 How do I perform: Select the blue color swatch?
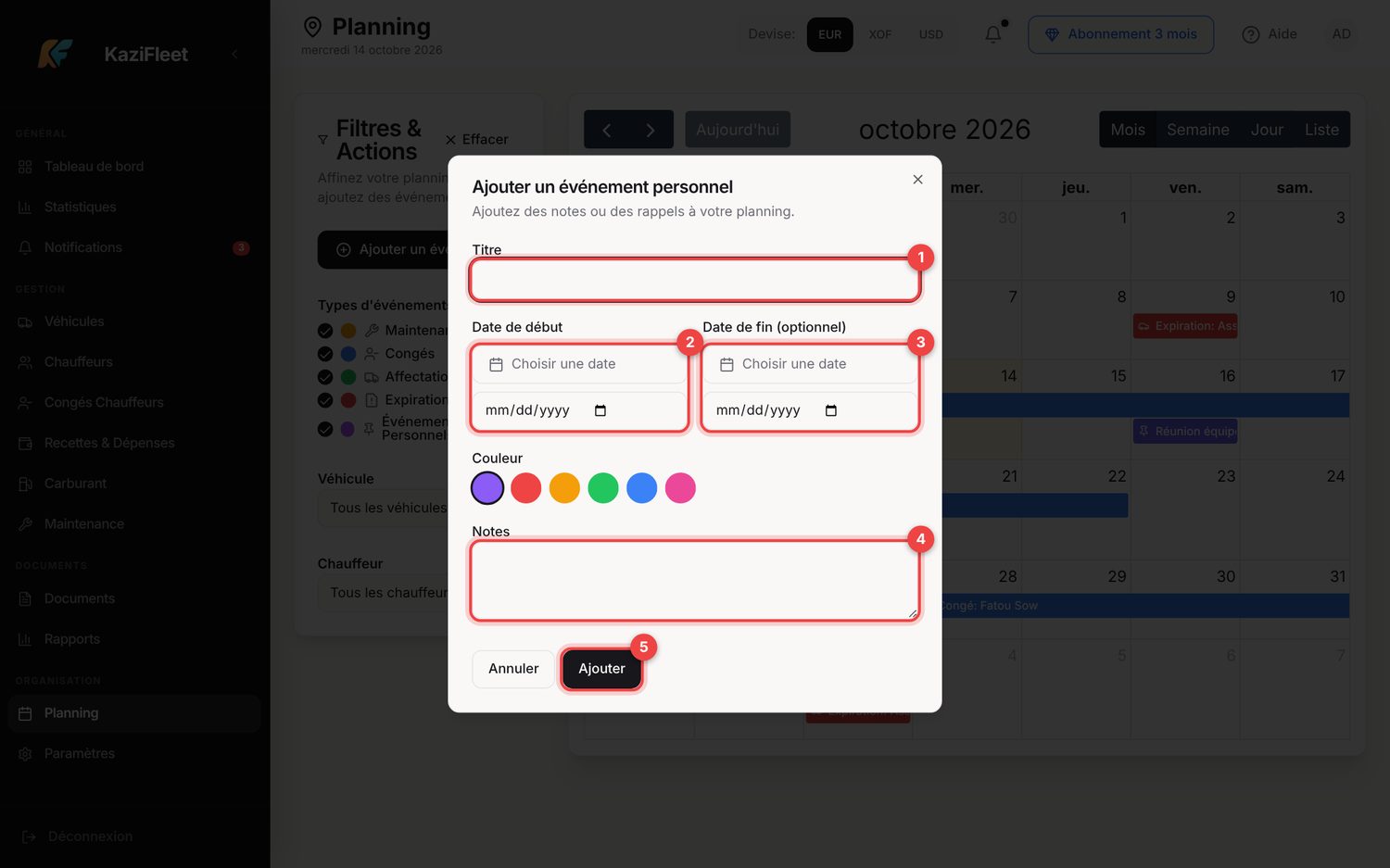tap(642, 488)
